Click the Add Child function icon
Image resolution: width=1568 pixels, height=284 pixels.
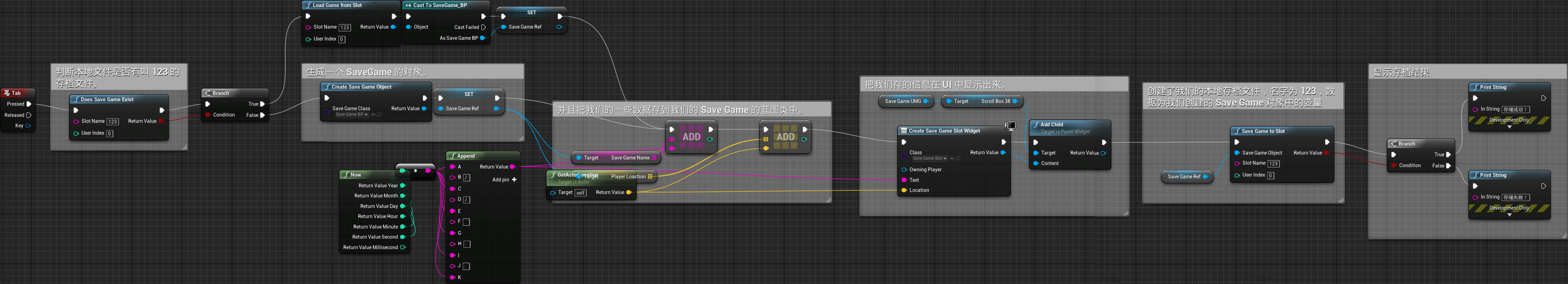tap(1036, 124)
